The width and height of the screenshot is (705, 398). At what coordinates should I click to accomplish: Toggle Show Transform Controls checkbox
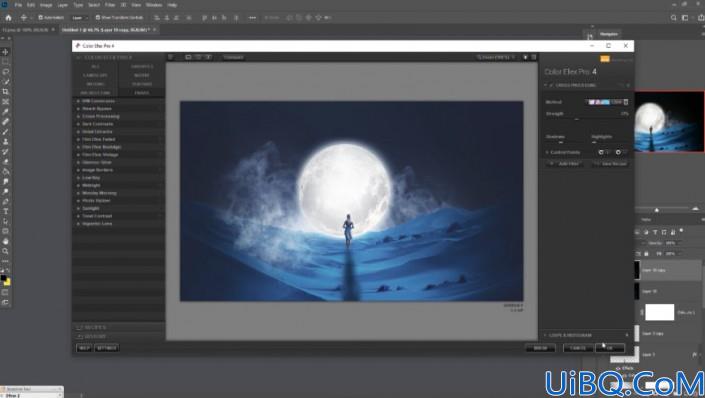[98, 18]
